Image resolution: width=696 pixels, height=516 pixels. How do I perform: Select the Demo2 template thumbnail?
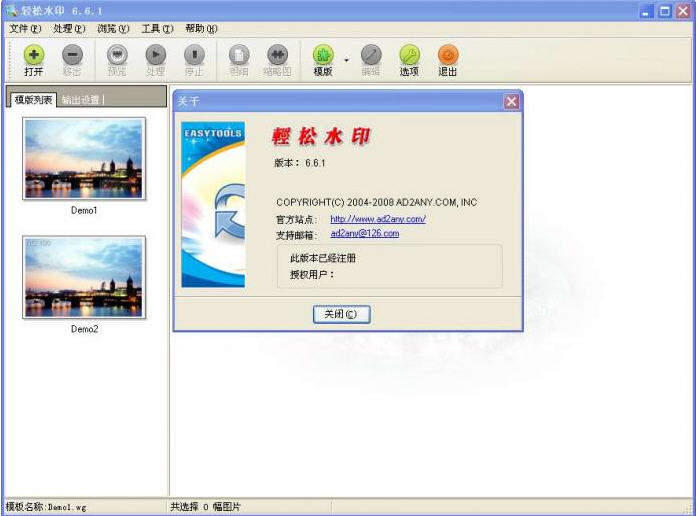click(x=84, y=277)
